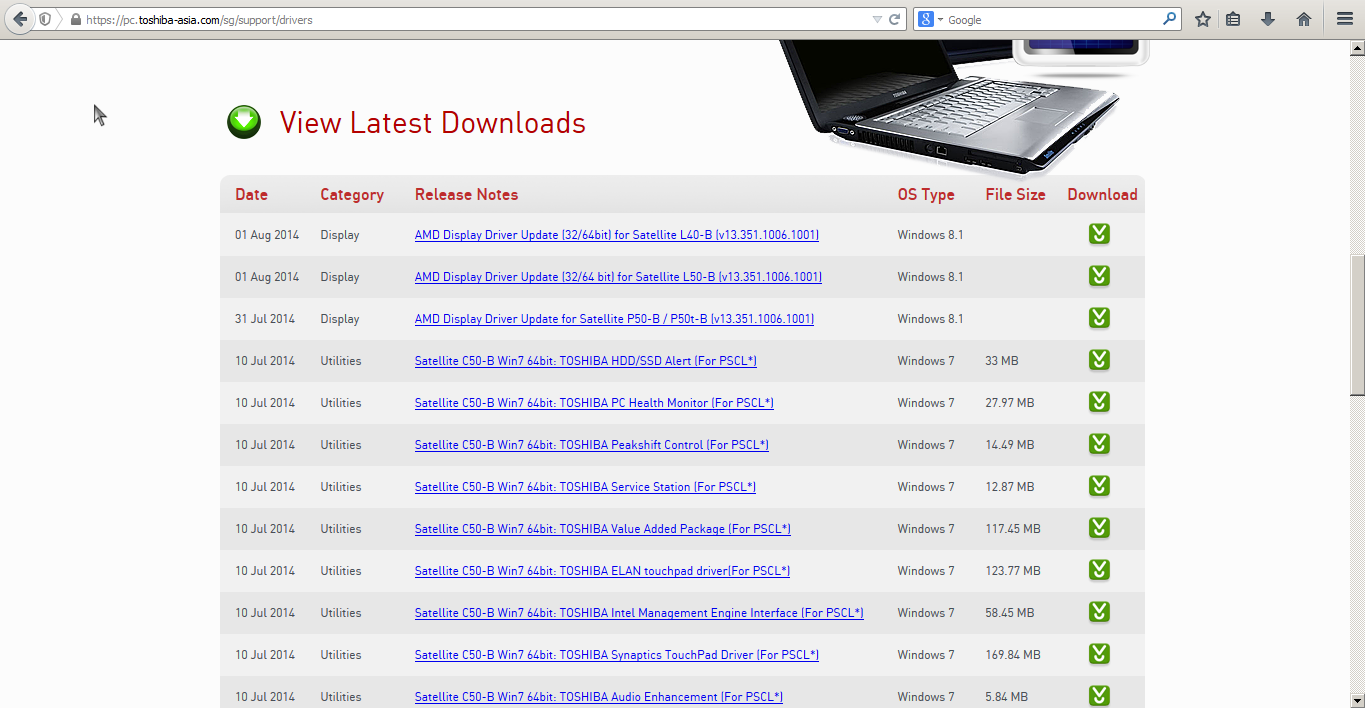
Task: Download TOSHIBA Service Station package
Action: pyautogui.click(x=1099, y=486)
